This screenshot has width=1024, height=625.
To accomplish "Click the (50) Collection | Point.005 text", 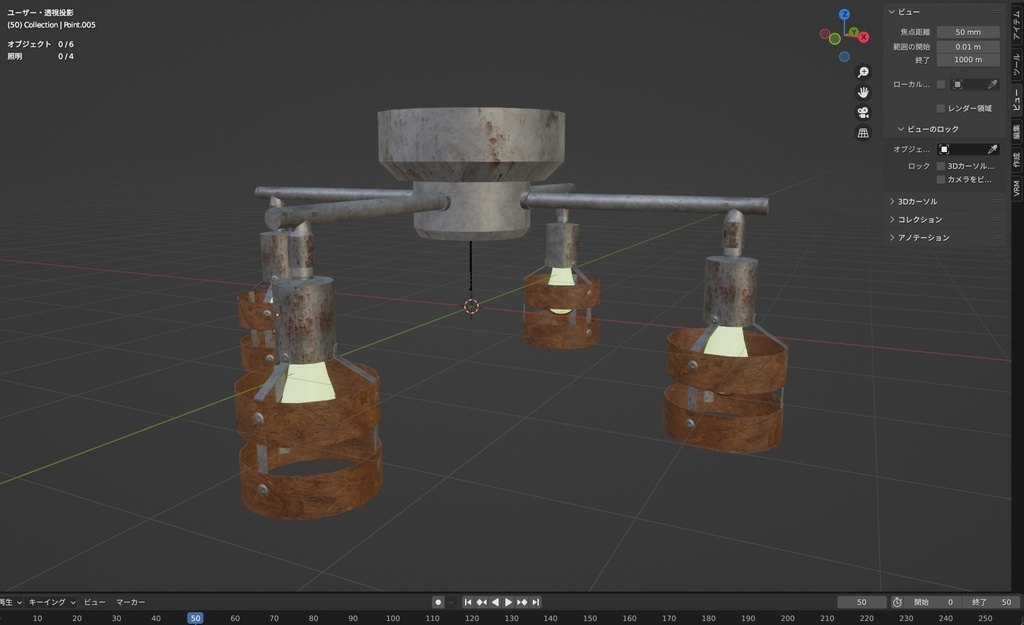I will tap(51, 25).
